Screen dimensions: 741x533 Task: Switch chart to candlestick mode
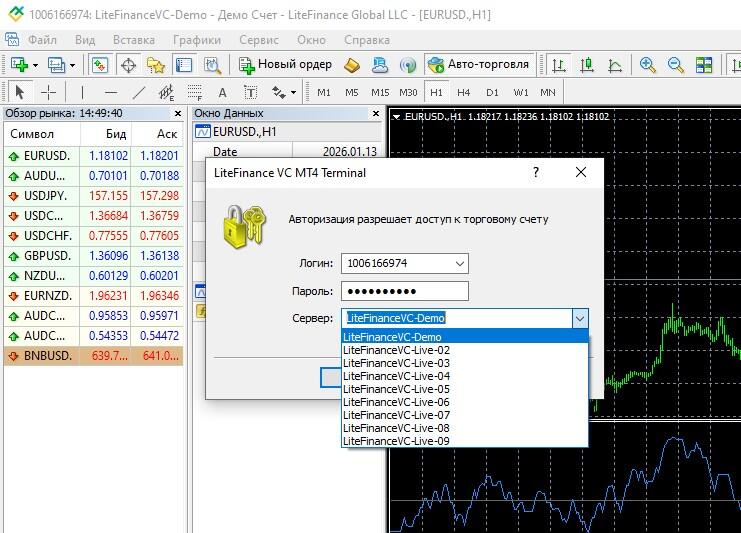coord(587,65)
